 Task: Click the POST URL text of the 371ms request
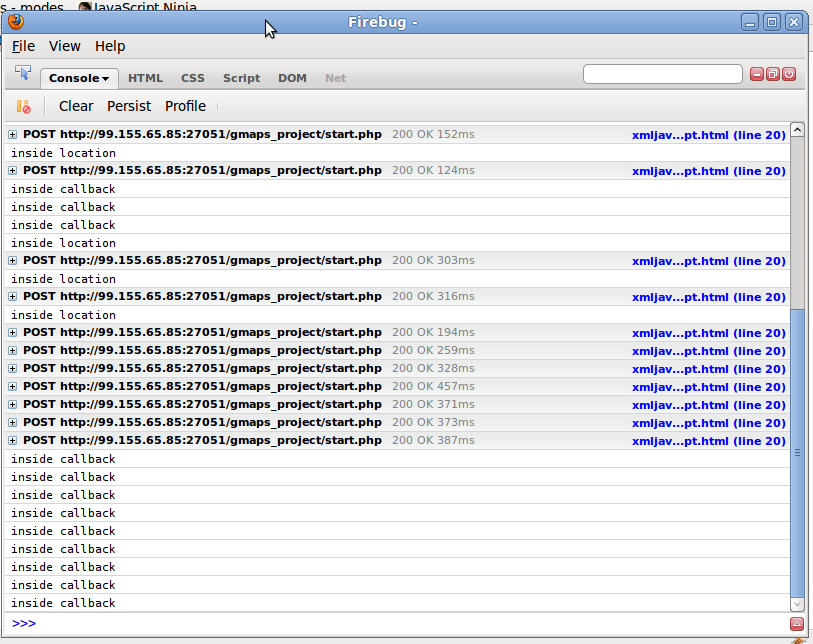click(221, 404)
